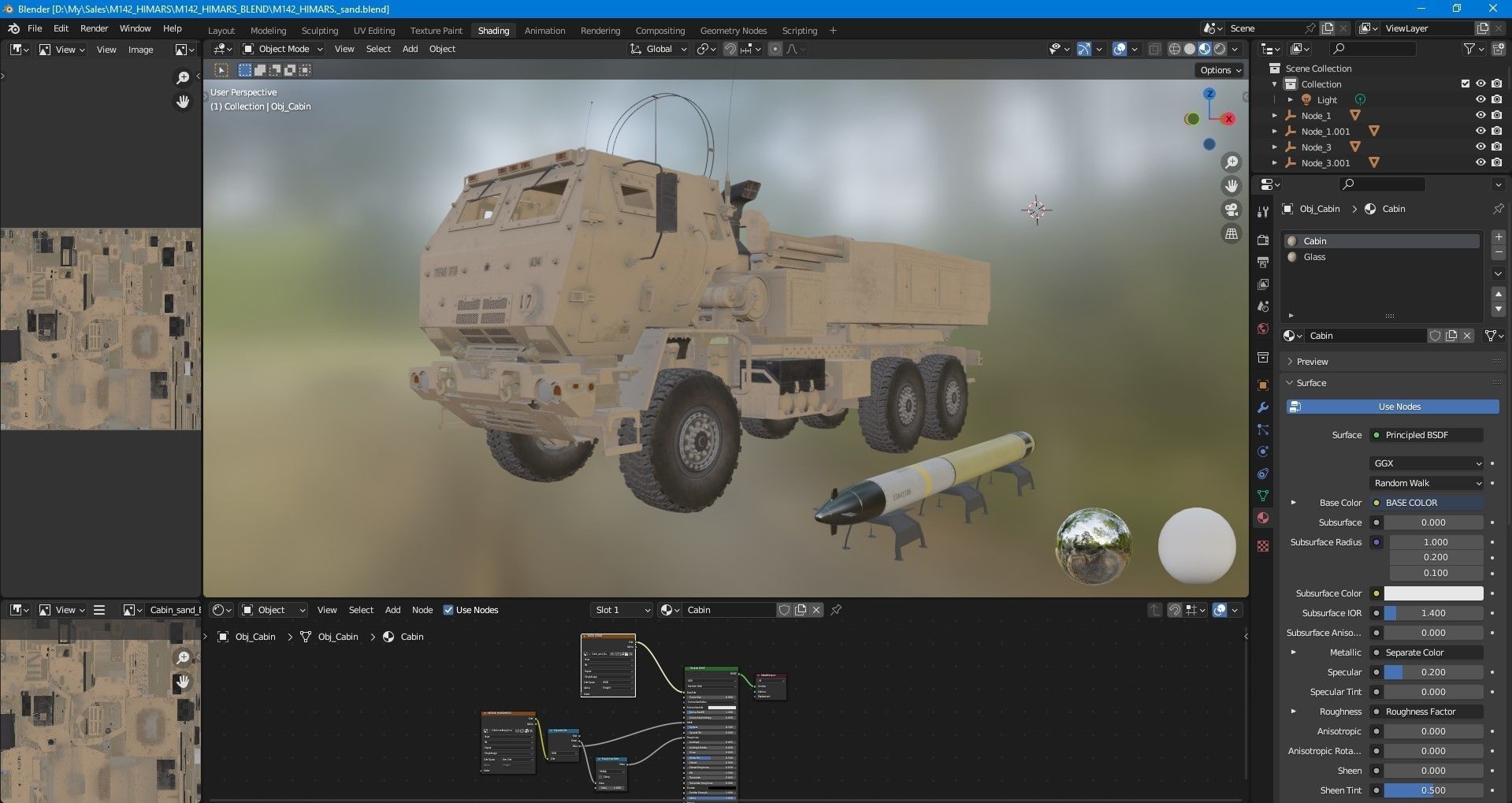Open the World properties tab
Image resolution: width=1512 pixels, height=803 pixels.
1263,329
